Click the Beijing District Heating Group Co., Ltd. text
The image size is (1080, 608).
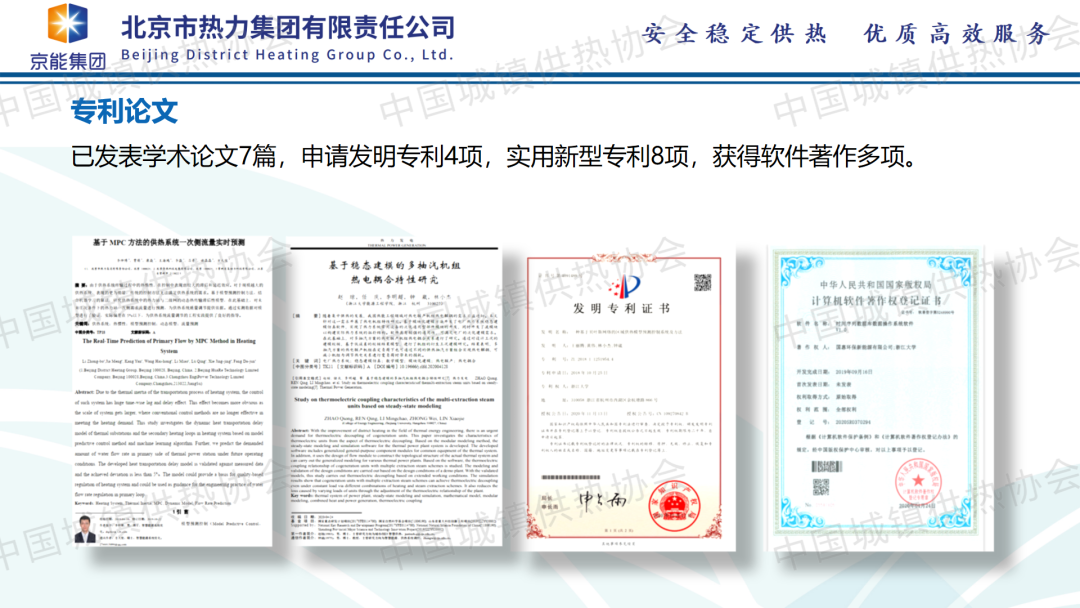pyautogui.click(x=287, y=54)
